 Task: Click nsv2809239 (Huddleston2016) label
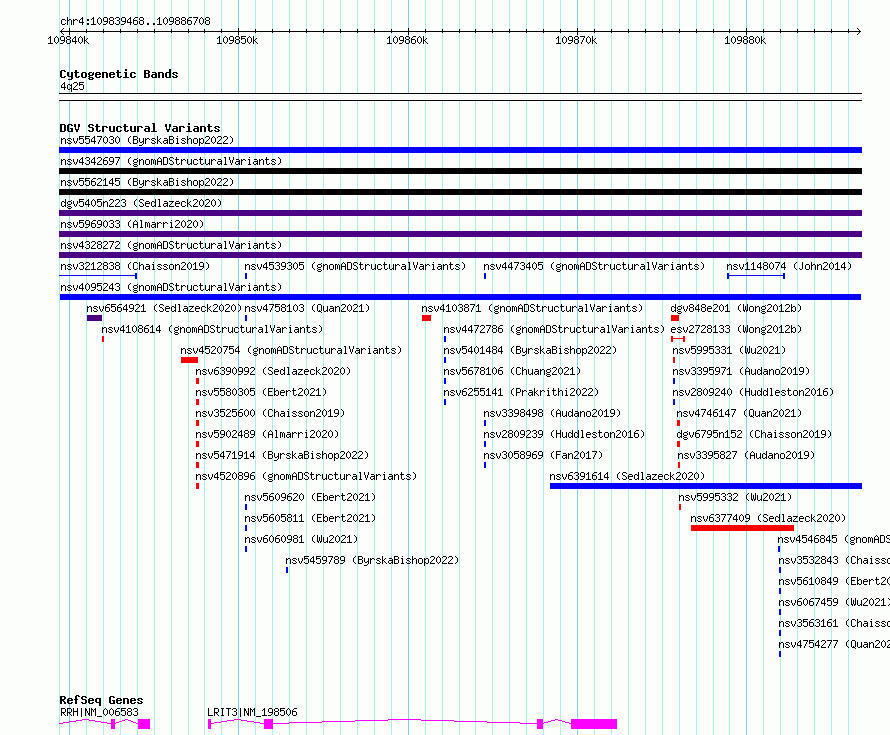564,434
